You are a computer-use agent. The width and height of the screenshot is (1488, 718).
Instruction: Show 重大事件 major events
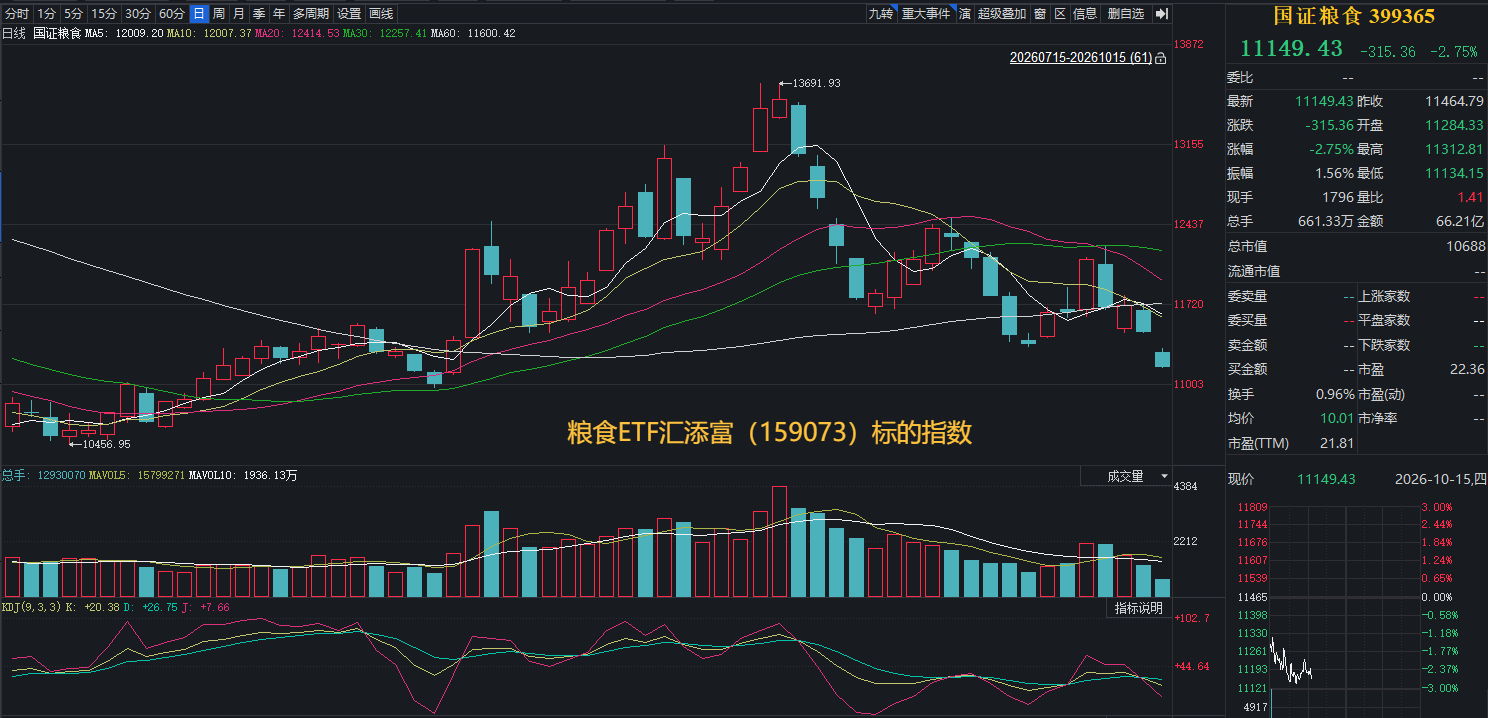coord(926,14)
